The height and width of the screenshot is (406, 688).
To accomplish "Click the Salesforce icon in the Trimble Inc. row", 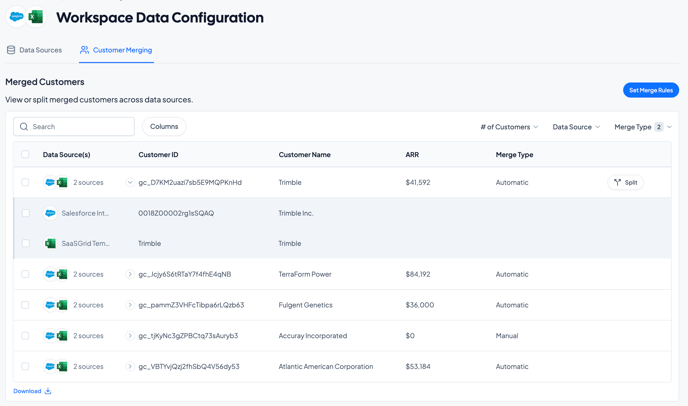I will 50,213.
